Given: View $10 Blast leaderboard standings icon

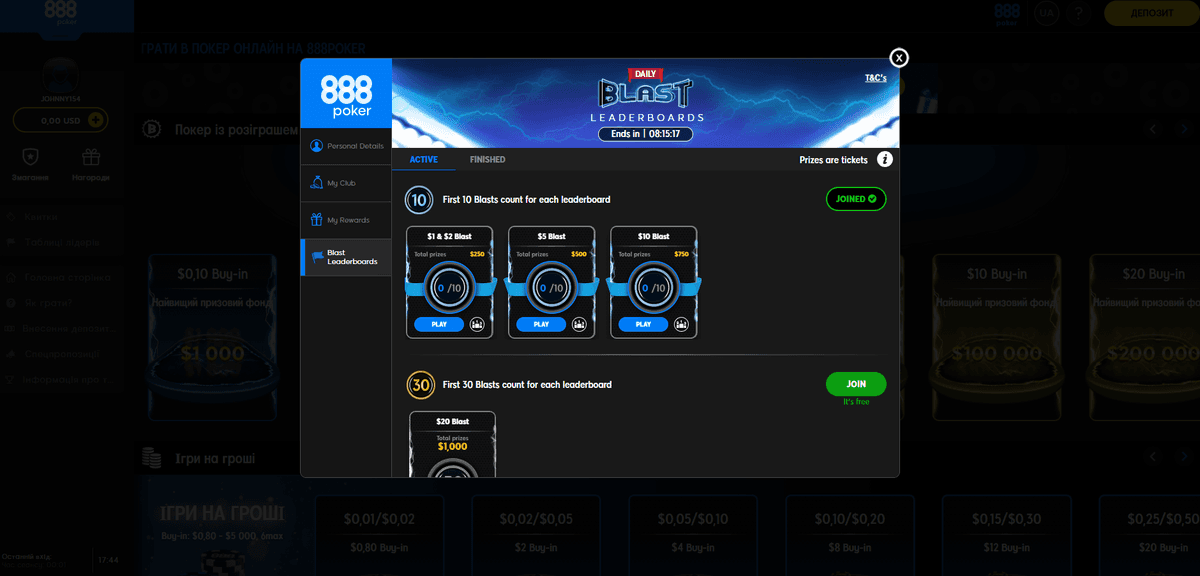Looking at the screenshot, I should pyautogui.click(x=681, y=324).
